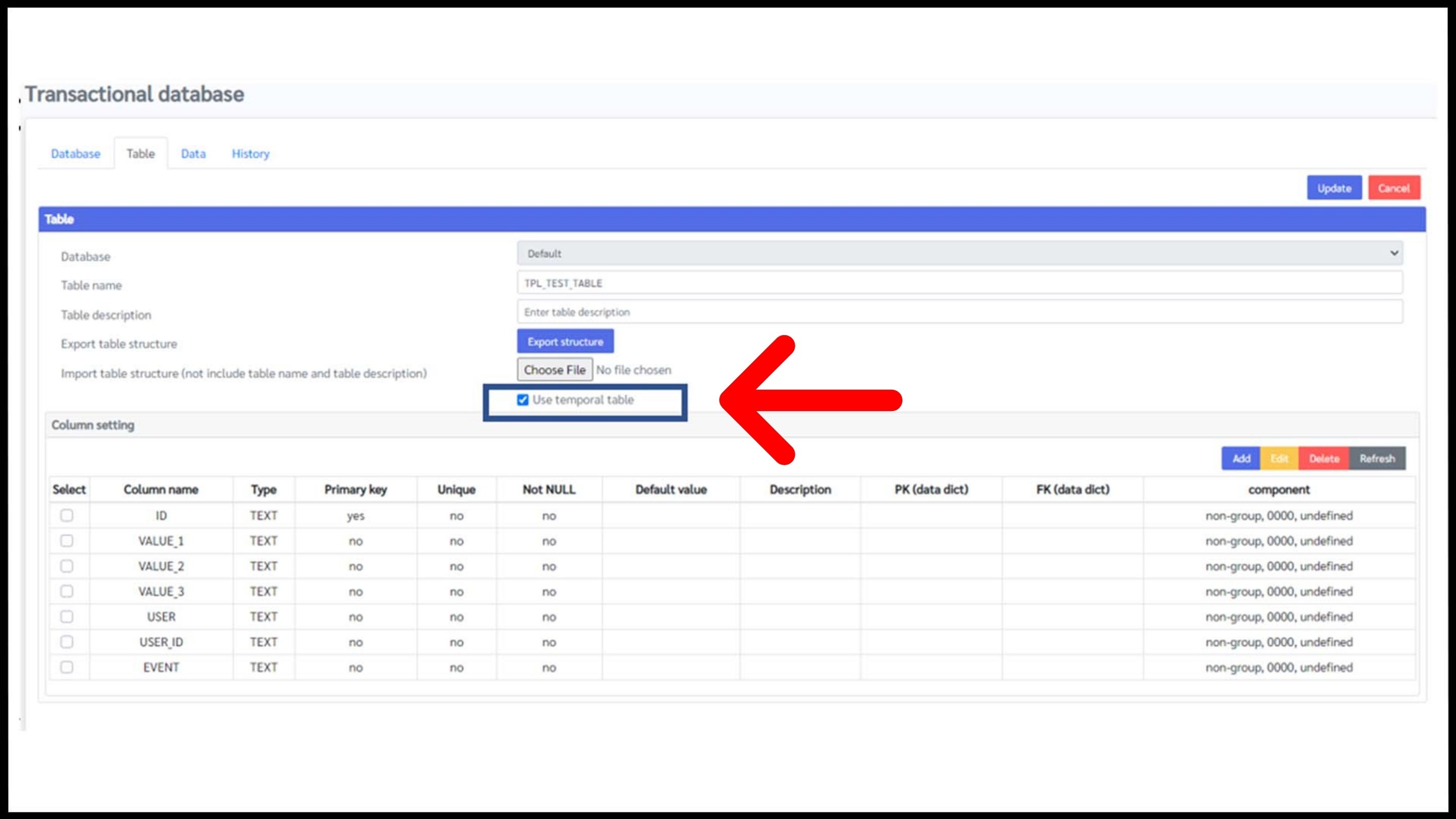Click the ID column name cell
Screen dimensions: 1456x819
(161, 516)
